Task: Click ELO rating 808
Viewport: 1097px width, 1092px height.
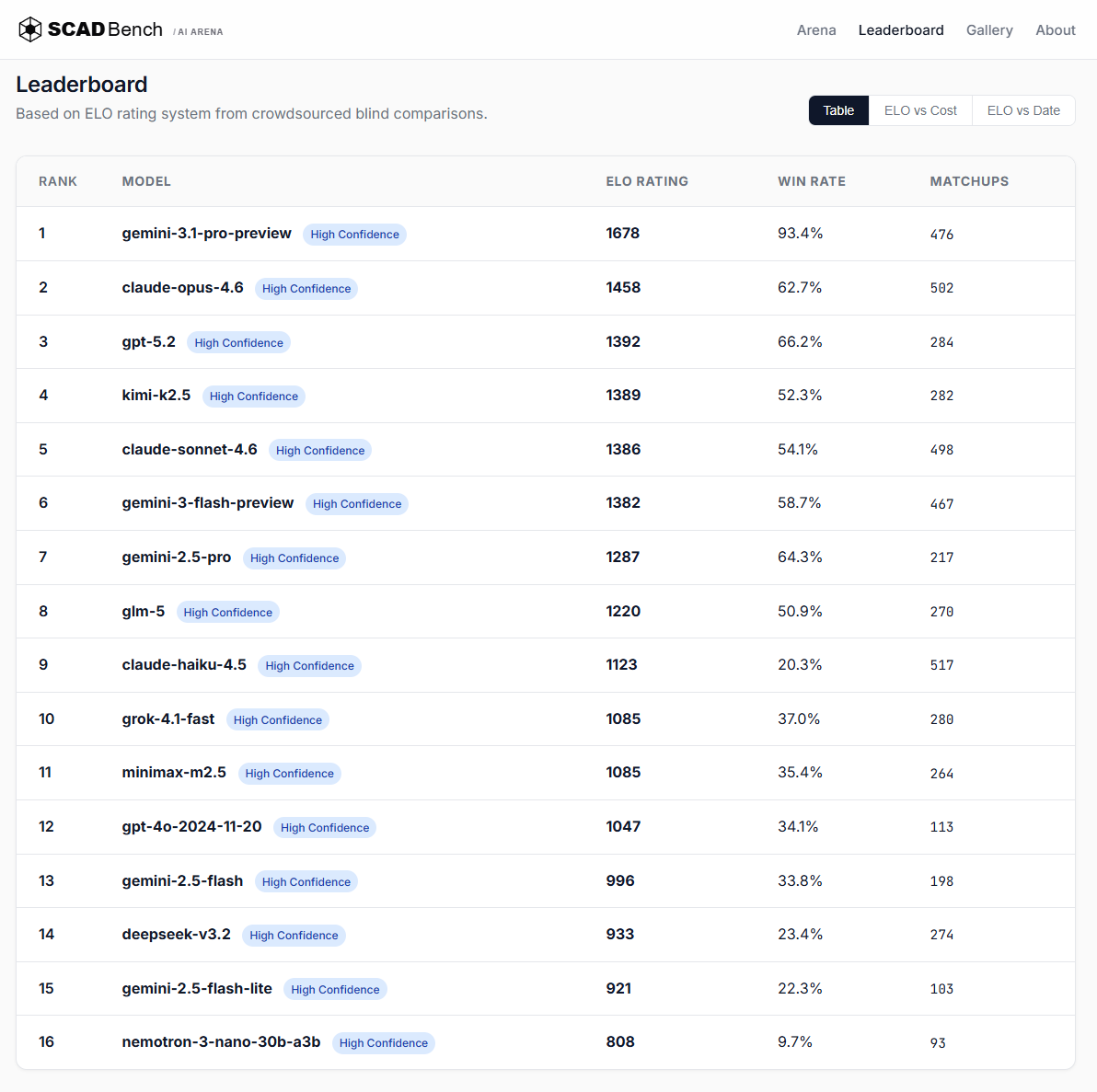Action: click(620, 1042)
